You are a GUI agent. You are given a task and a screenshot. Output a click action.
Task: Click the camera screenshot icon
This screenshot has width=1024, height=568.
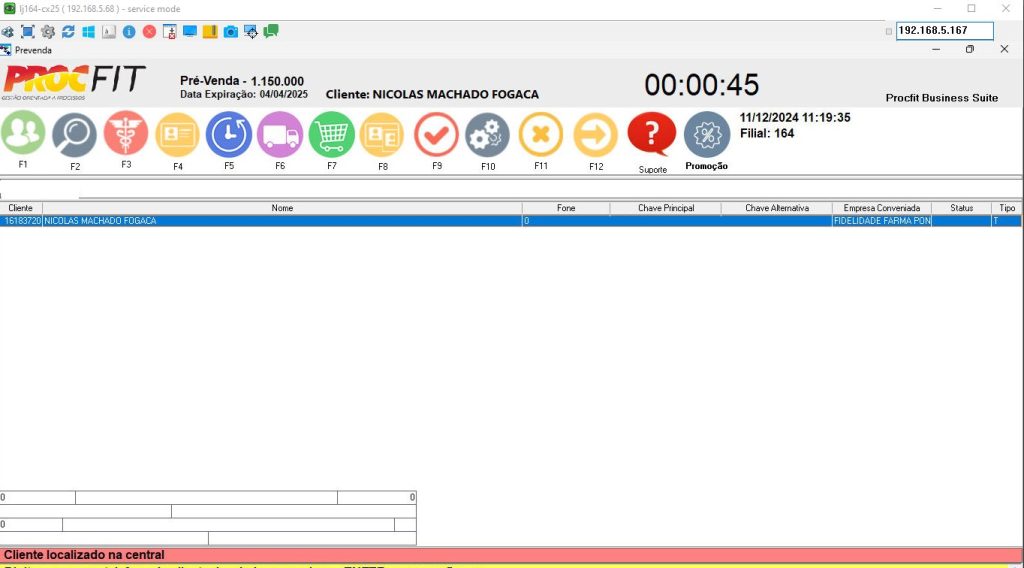click(x=231, y=31)
